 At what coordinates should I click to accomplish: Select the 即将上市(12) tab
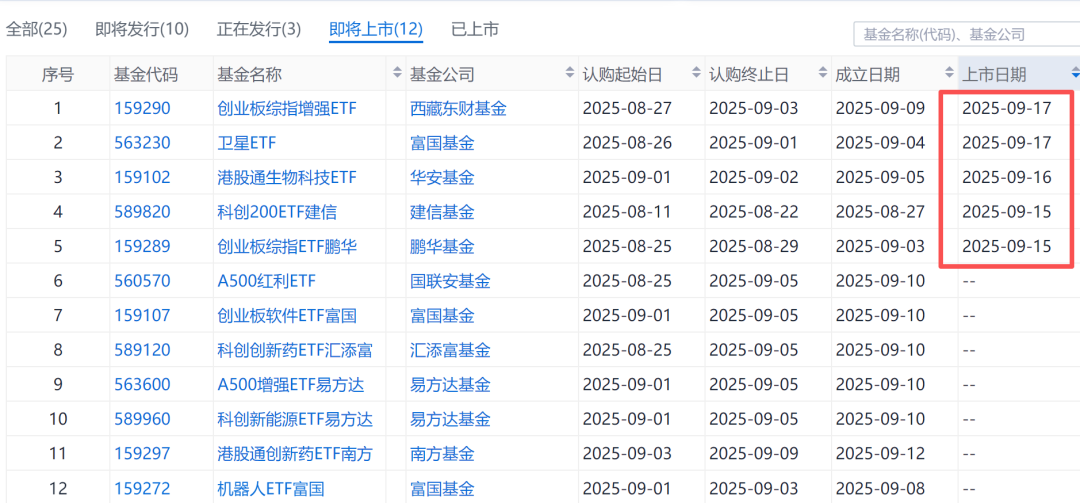coord(376,29)
